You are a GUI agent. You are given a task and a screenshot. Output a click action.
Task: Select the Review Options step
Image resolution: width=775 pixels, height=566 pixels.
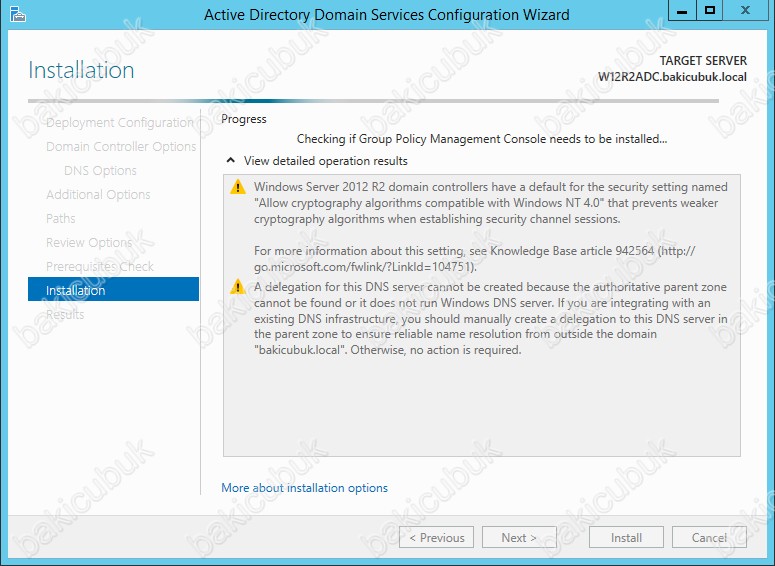click(x=89, y=243)
